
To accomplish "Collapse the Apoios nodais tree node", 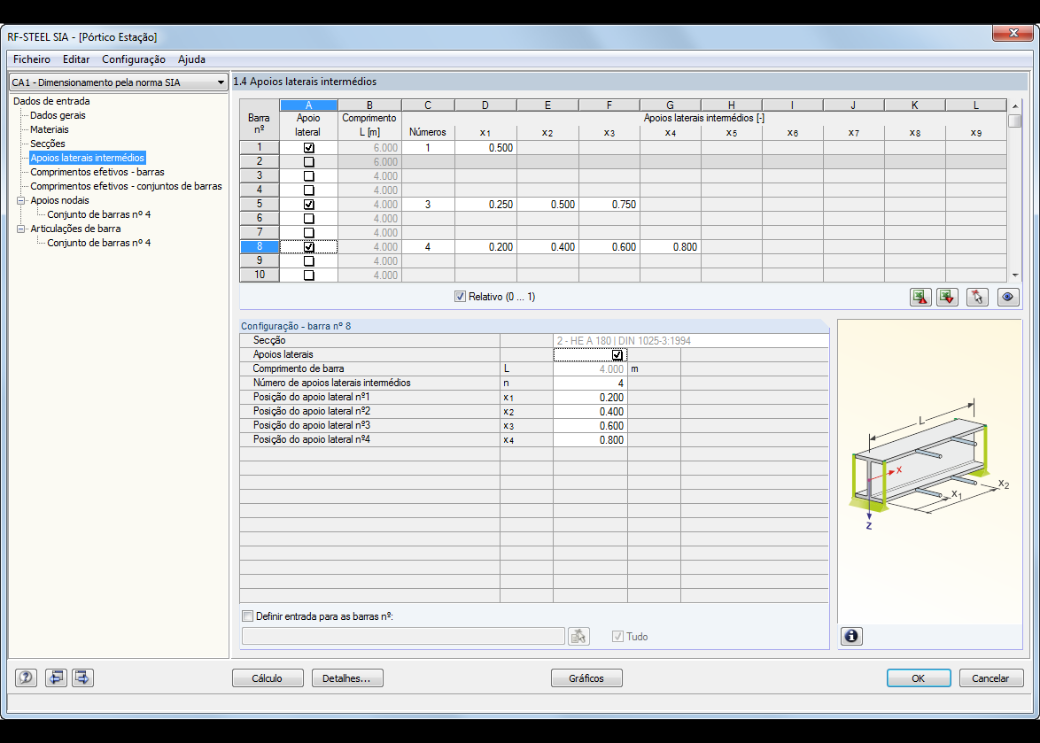I will point(21,200).
